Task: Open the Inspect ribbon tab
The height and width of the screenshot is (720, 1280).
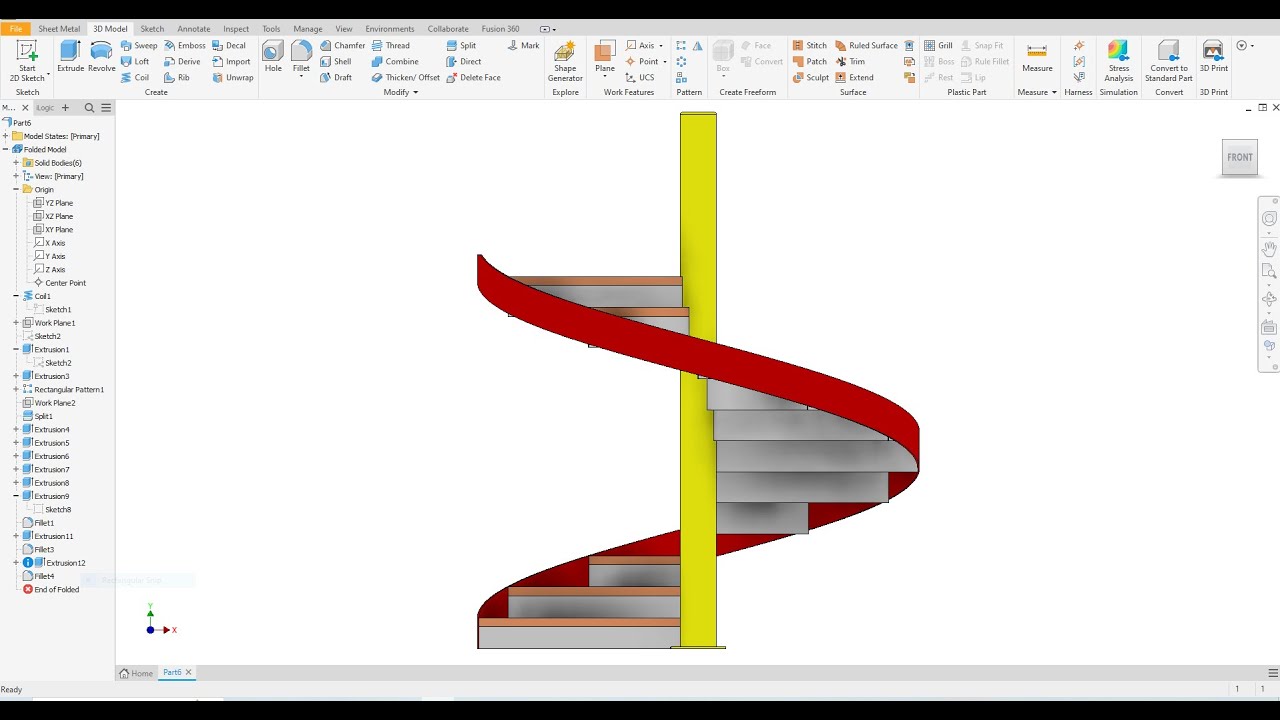Action: [236, 29]
